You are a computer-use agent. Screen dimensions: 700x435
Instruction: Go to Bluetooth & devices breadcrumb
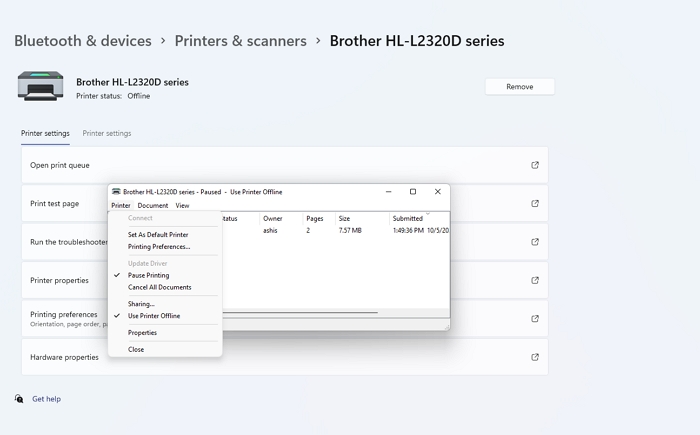tap(83, 41)
